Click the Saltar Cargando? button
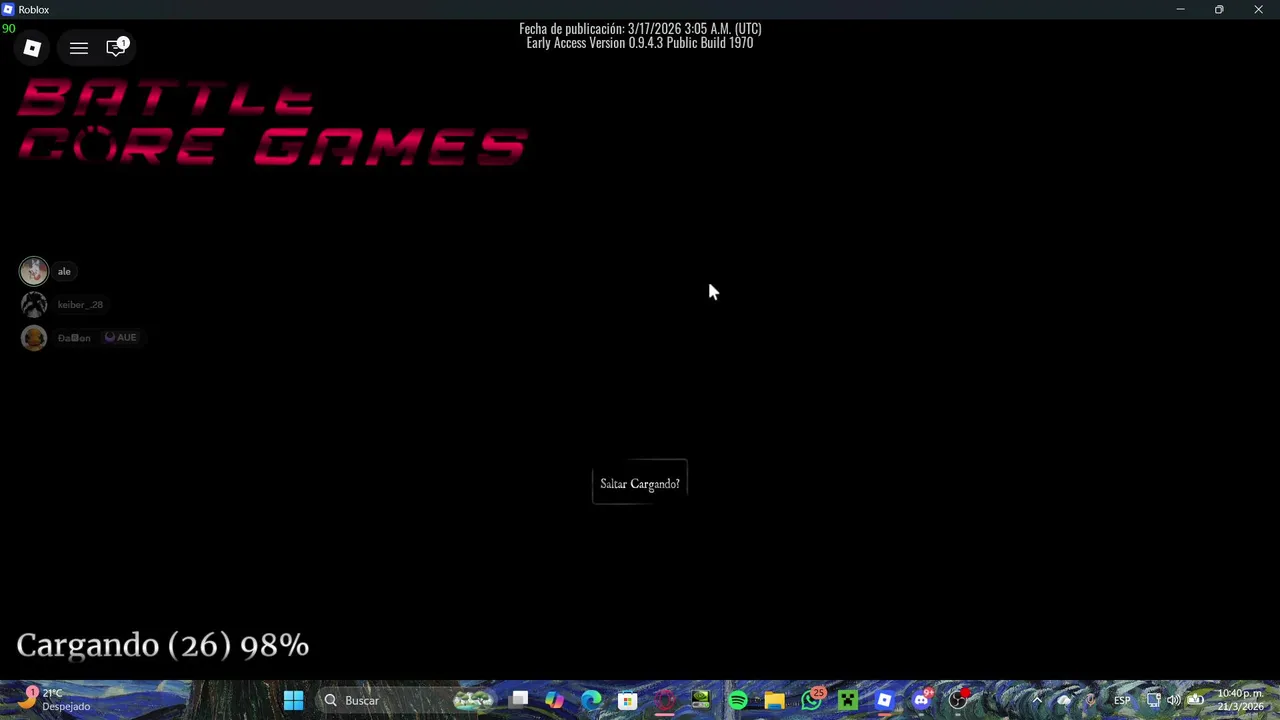1280x720 pixels. [x=640, y=483]
